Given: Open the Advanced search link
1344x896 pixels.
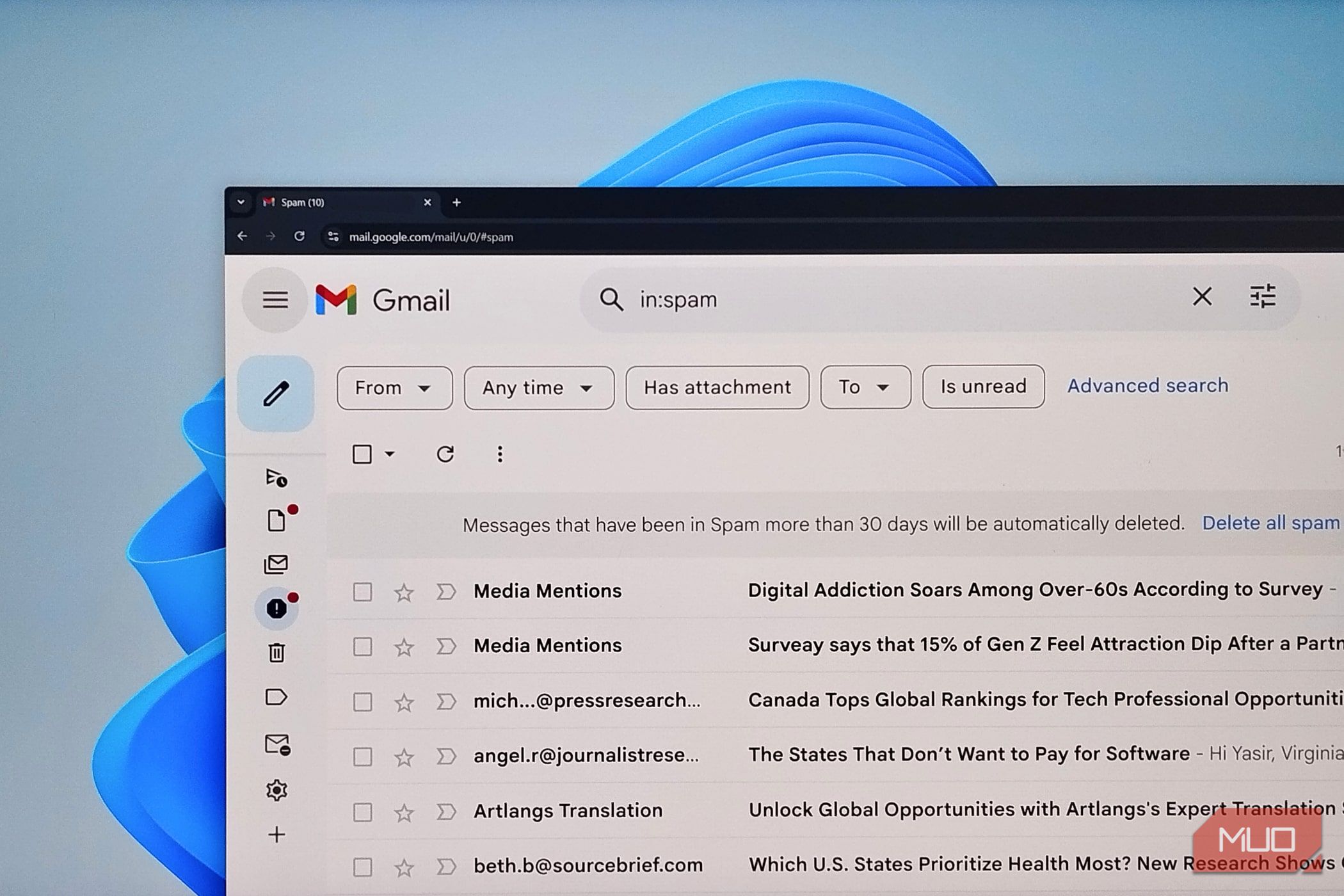Looking at the screenshot, I should (x=1147, y=385).
